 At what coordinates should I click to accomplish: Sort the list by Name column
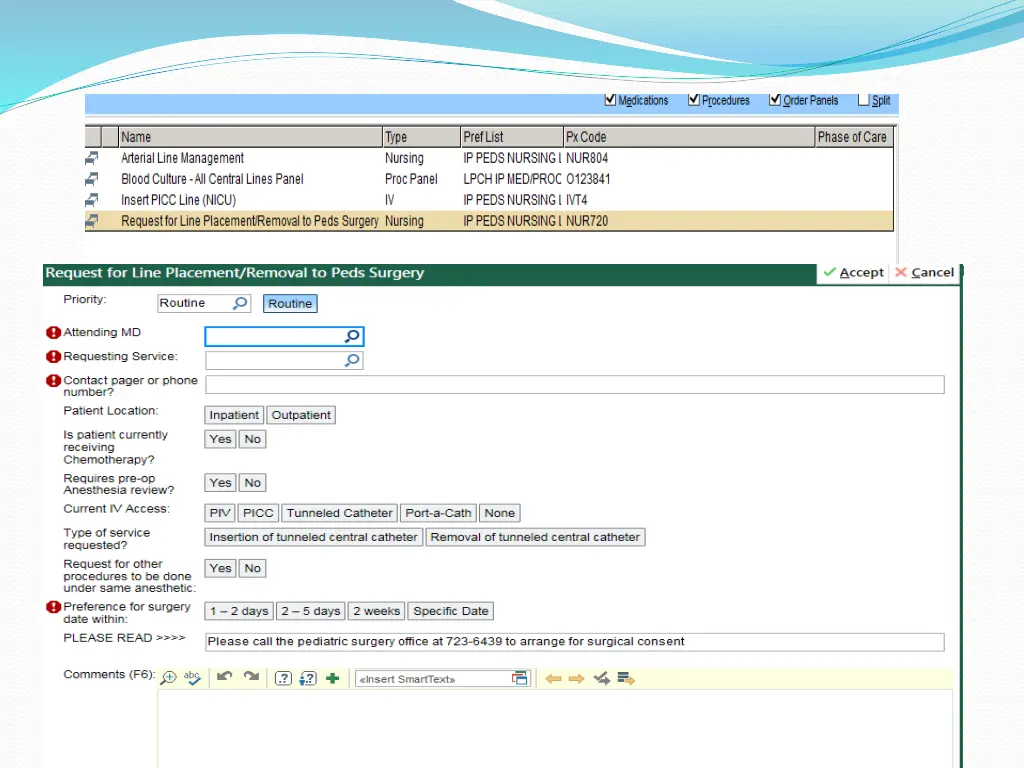[x=250, y=137]
